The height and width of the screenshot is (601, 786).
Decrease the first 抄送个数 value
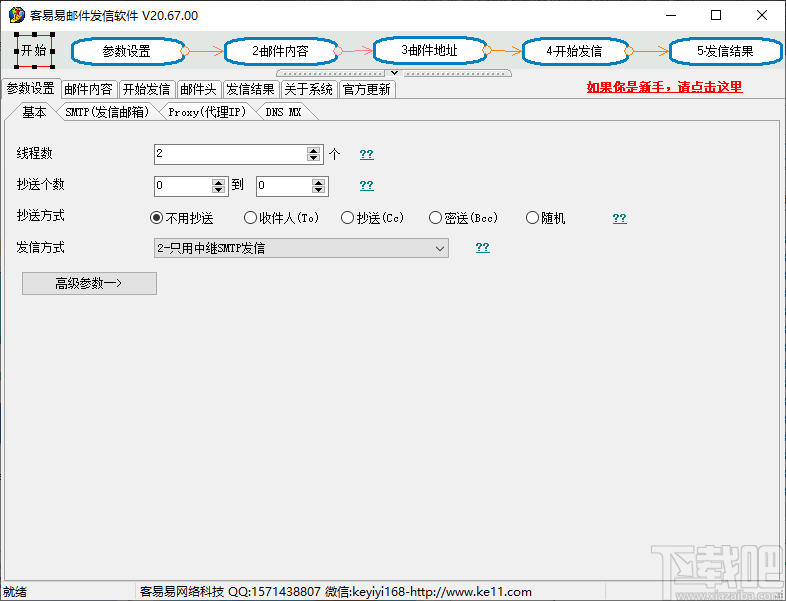(219, 189)
